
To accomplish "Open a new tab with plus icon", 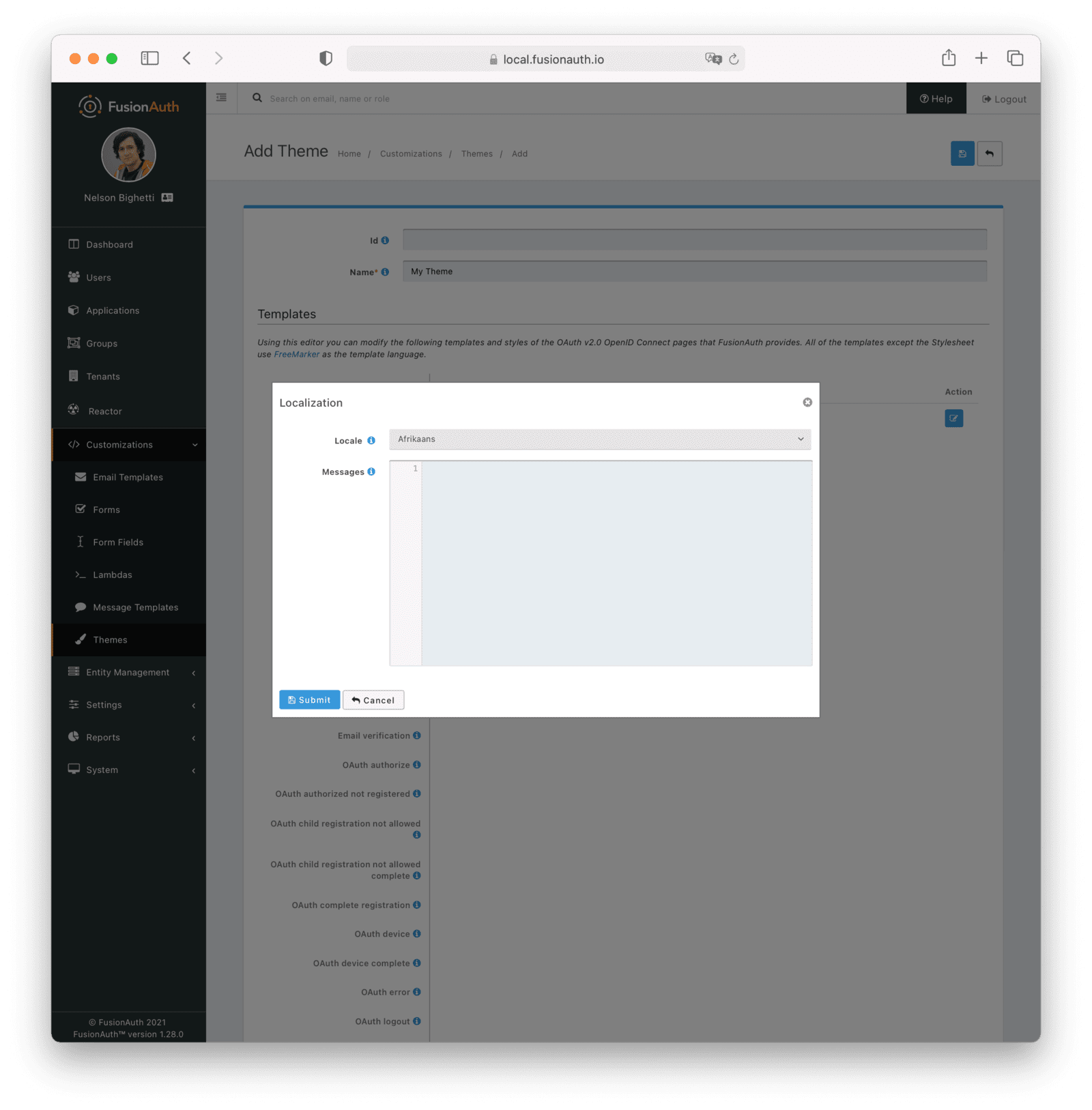I will (981, 59).
